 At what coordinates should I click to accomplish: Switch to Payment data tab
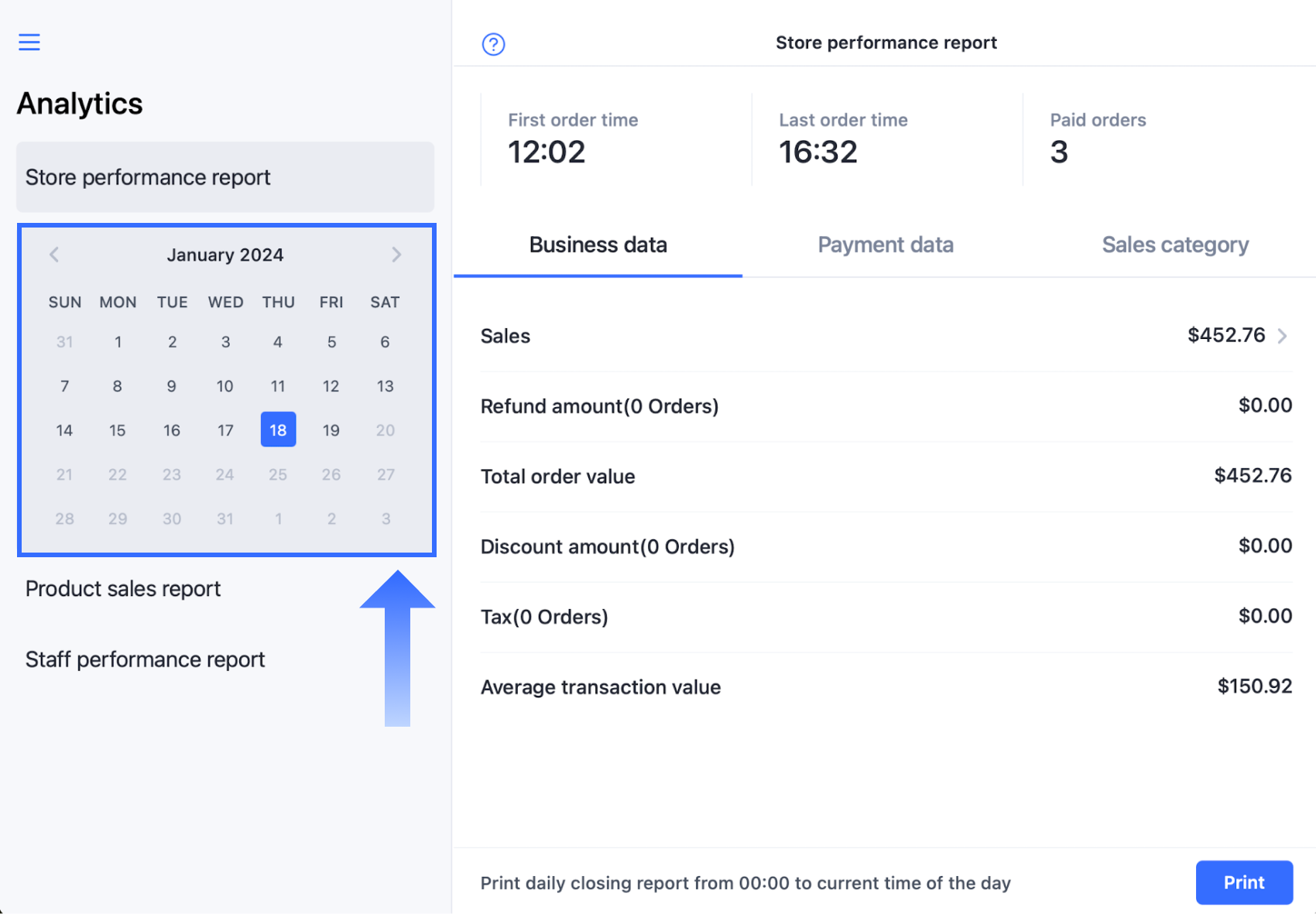click(x=885, y=245)
